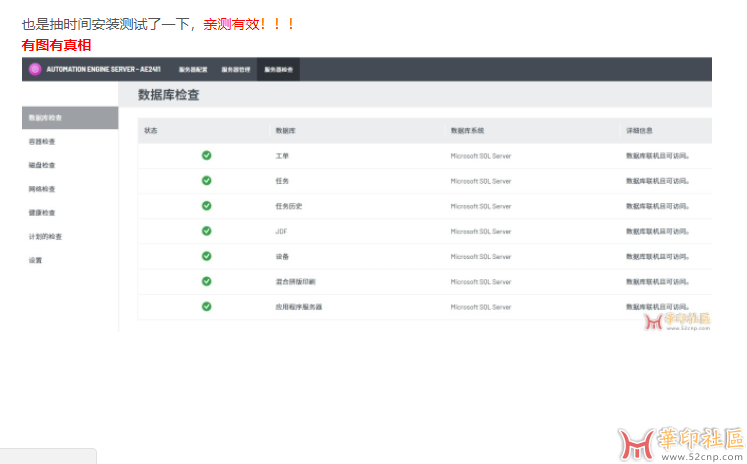Select 数据库检查 in the sidebar
The width and height of the screenshot is (747, 464).
coord(70,118)
